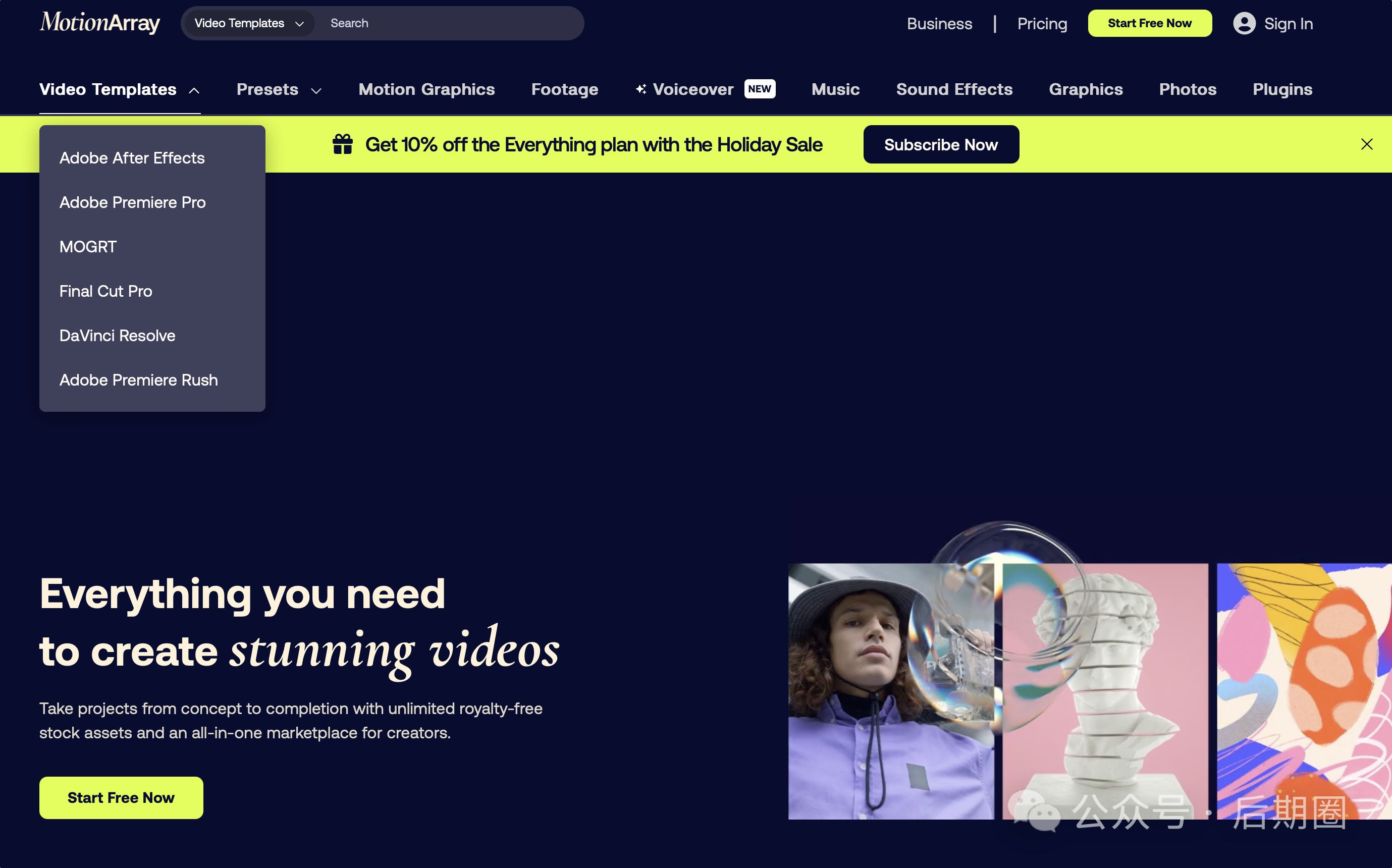Expand the Presets dropdown menu
The width and height of the screenshot is (1392, 868).
pyautogui.click(x=316, y=91)
